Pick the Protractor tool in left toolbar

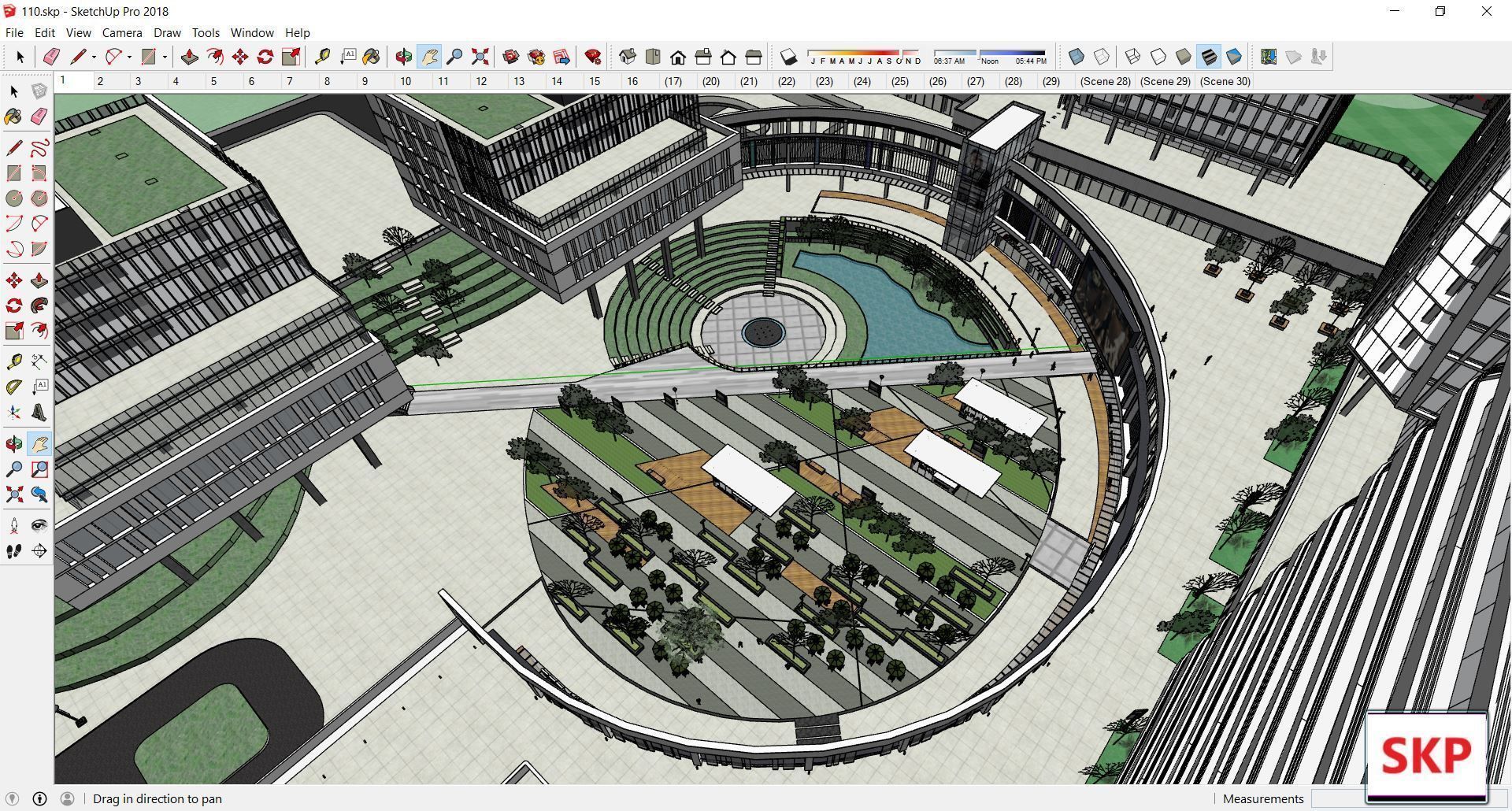14,387
